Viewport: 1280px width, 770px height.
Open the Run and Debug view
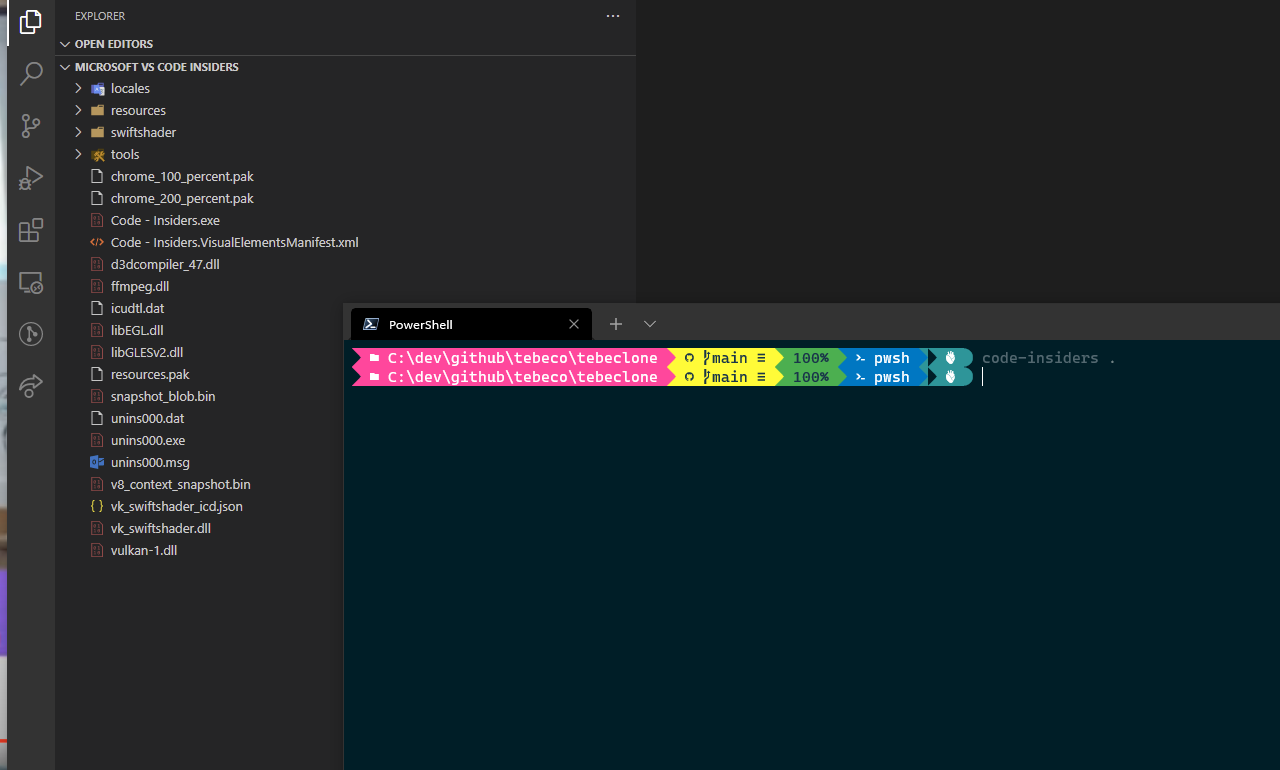click(x=30, y=178)
